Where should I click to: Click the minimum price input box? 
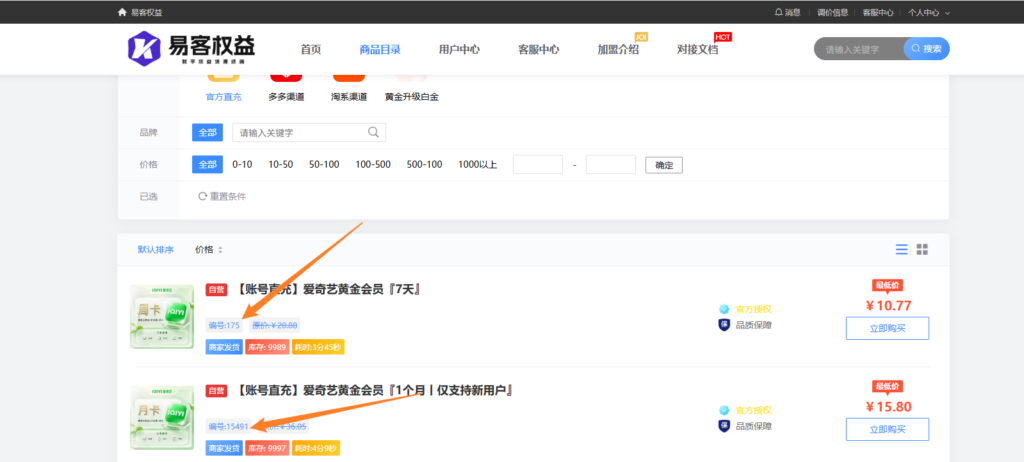tap(537, 165)
